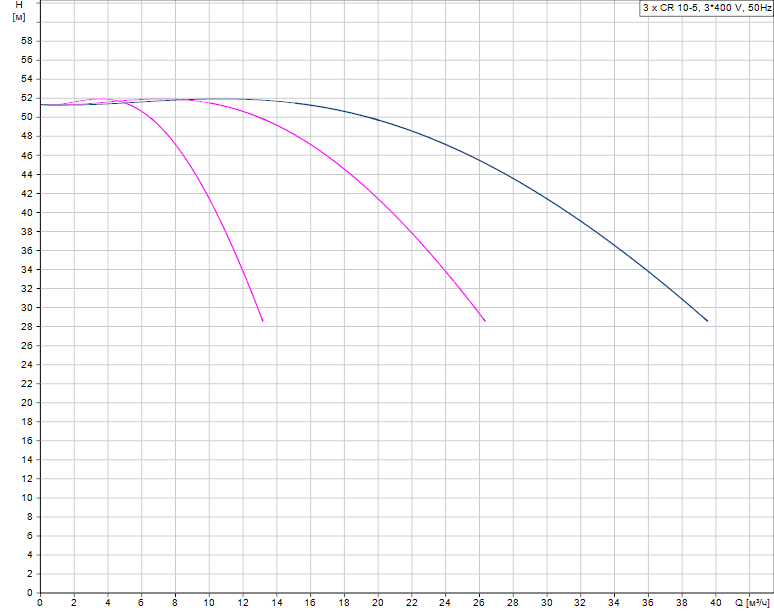This screenshot has height=611, width=774.
Task: Click the 30 tick on the Q axis
Action: click(547, 603)
